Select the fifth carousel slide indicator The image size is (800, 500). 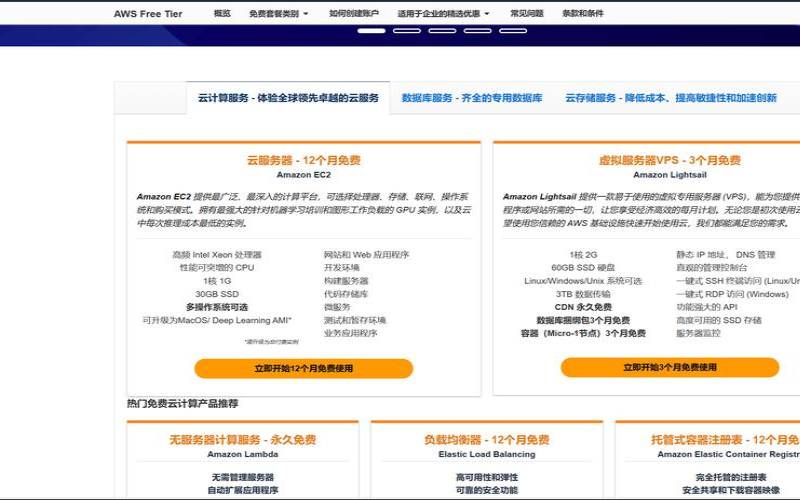coord(512,31)
